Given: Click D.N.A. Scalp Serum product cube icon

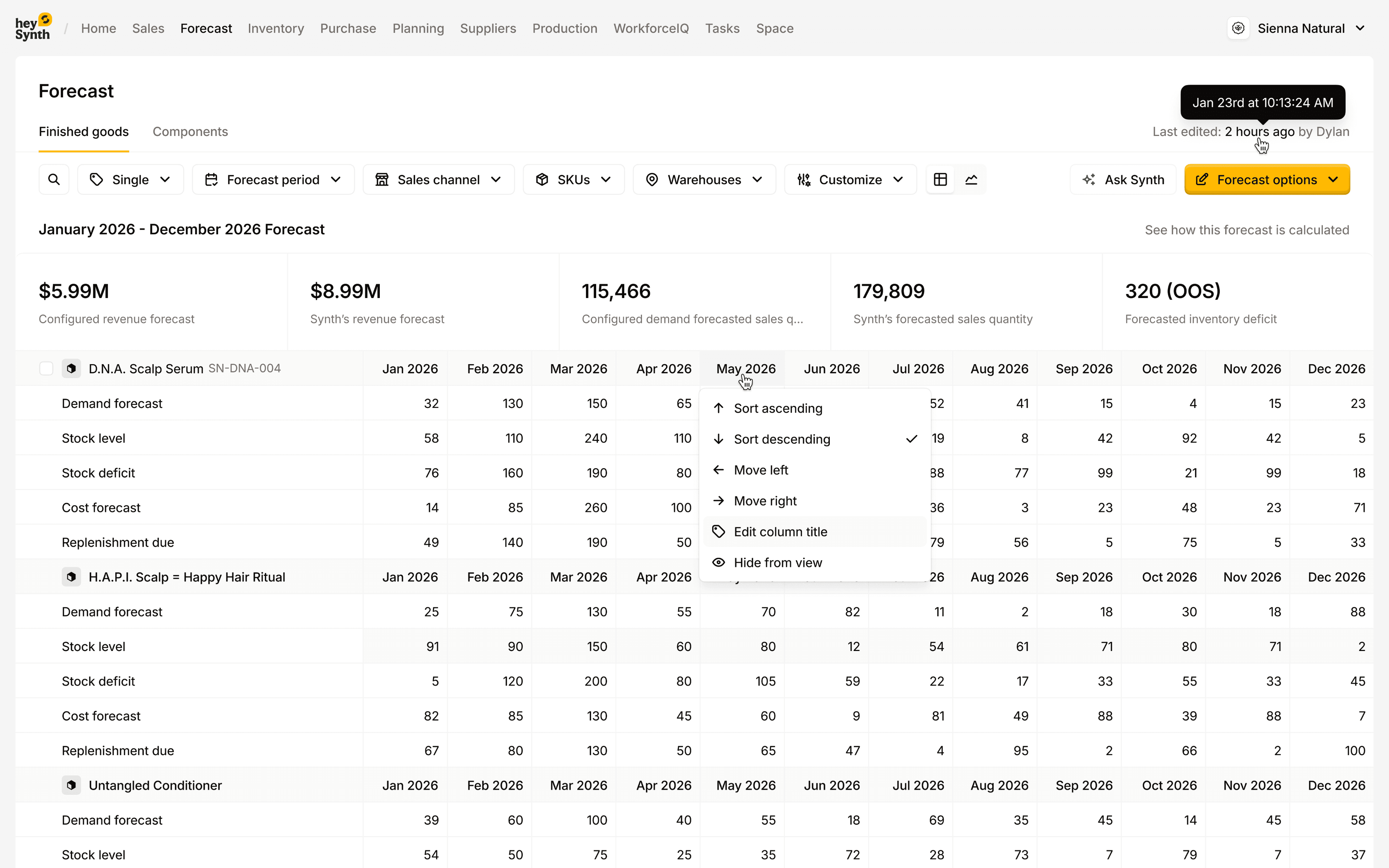Looking at the screenshot, I should pyautogui.click(x=71, y=369).
